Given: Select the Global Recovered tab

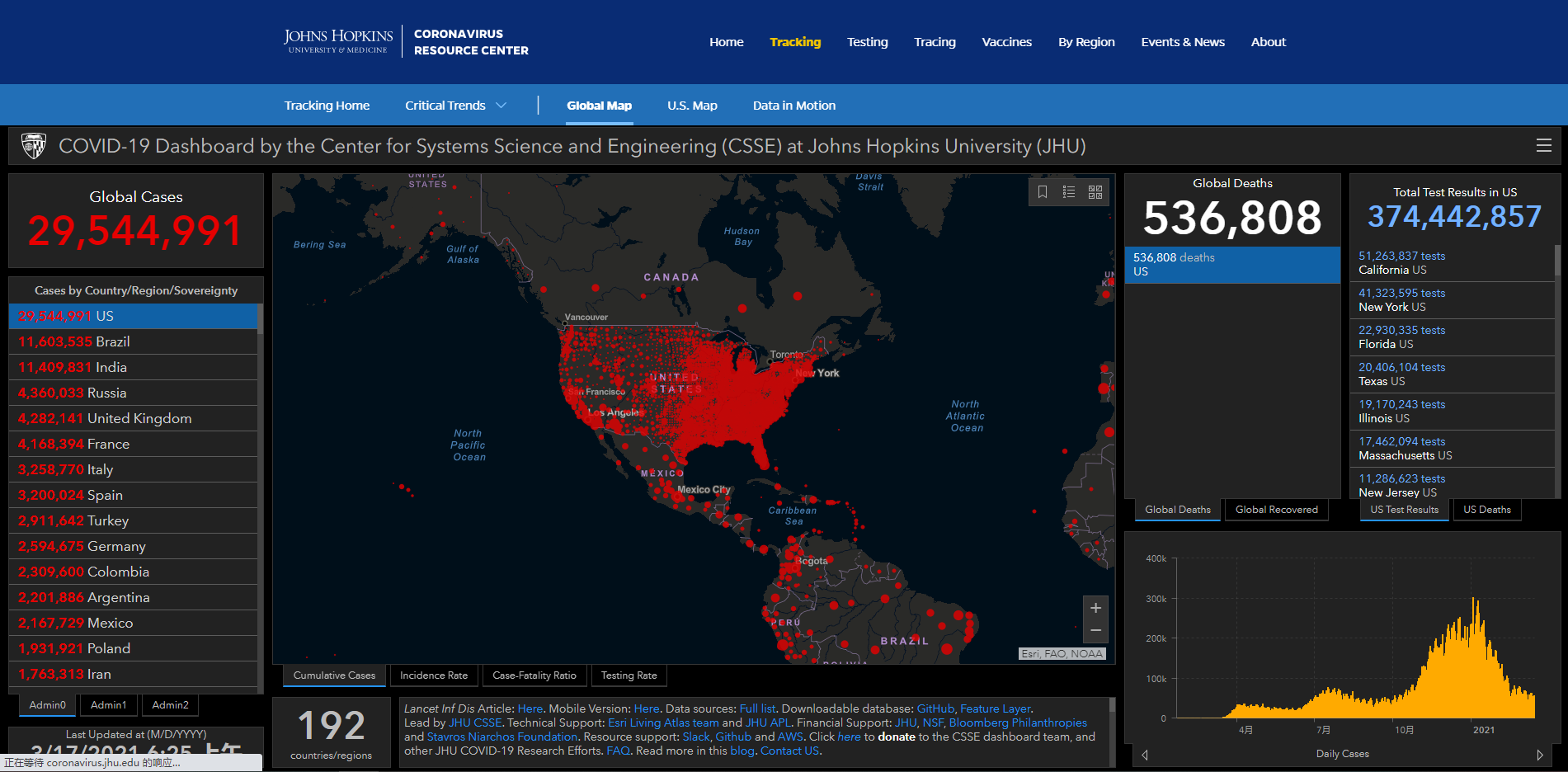Looking at the screenshot, I should [1276, 510].
